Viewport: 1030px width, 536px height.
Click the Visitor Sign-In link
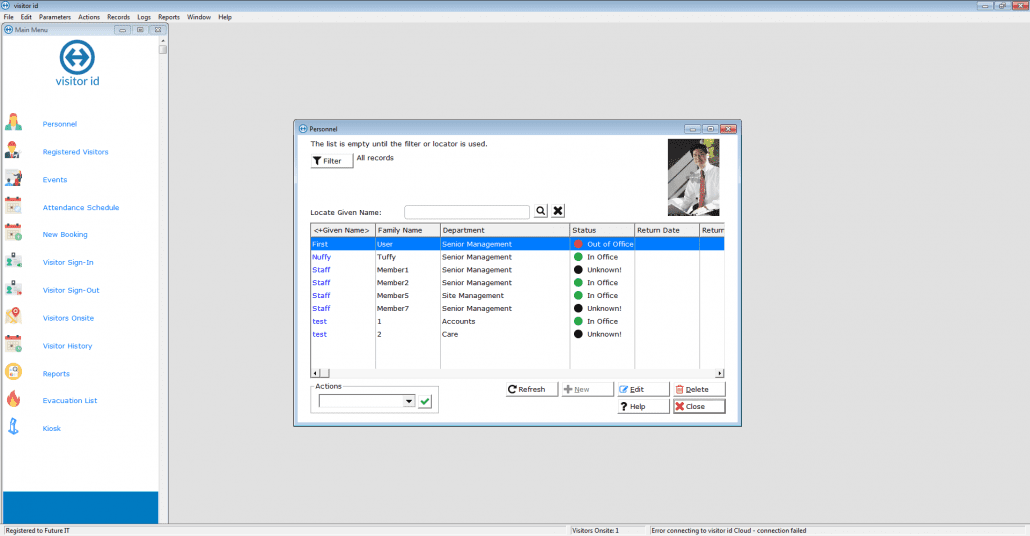69,263
